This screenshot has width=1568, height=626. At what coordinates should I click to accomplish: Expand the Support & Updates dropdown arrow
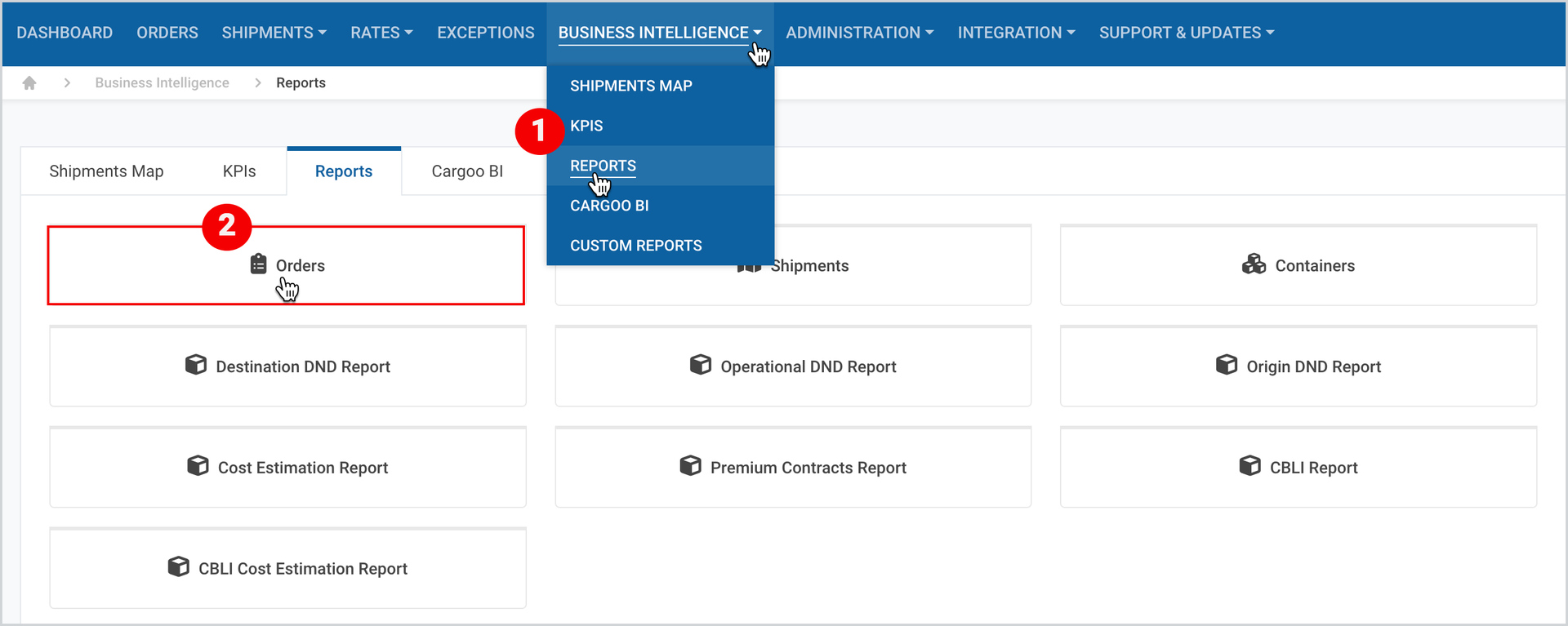pyautogui.click(x=1270, y=33)
